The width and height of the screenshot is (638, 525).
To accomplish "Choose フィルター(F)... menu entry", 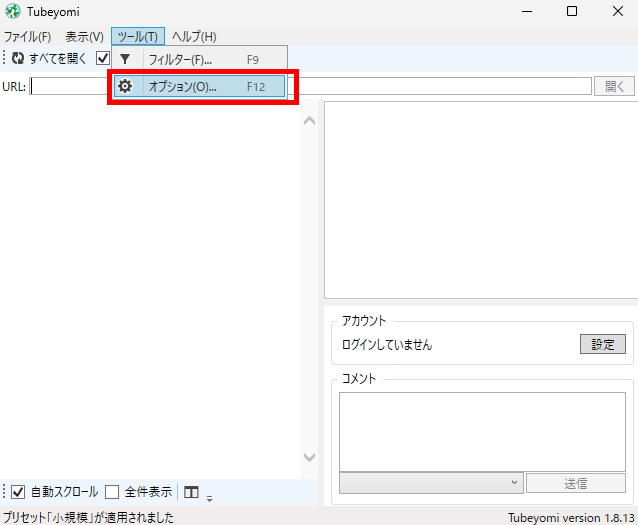I will 199,59.
